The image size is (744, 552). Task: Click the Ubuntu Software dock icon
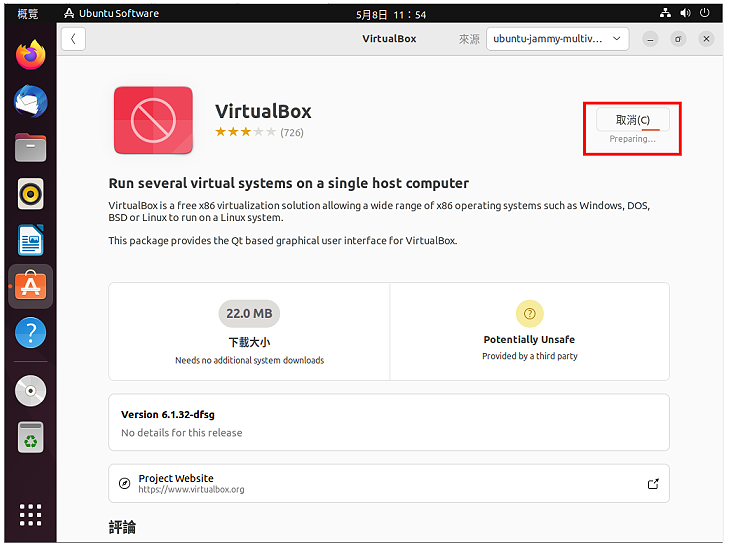(30, 286)
